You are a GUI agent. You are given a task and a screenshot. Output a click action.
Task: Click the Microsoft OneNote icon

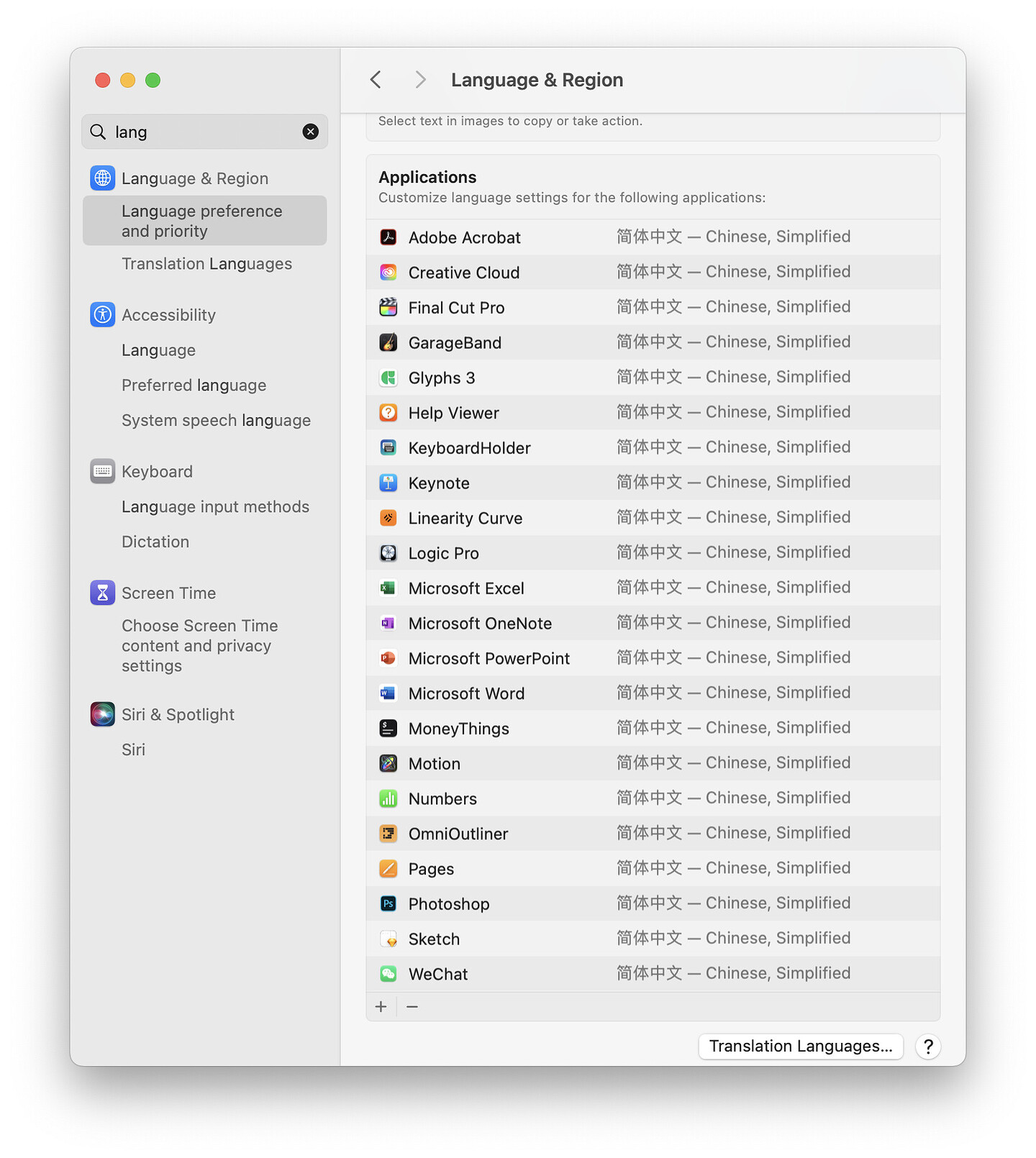coord(388,623)
